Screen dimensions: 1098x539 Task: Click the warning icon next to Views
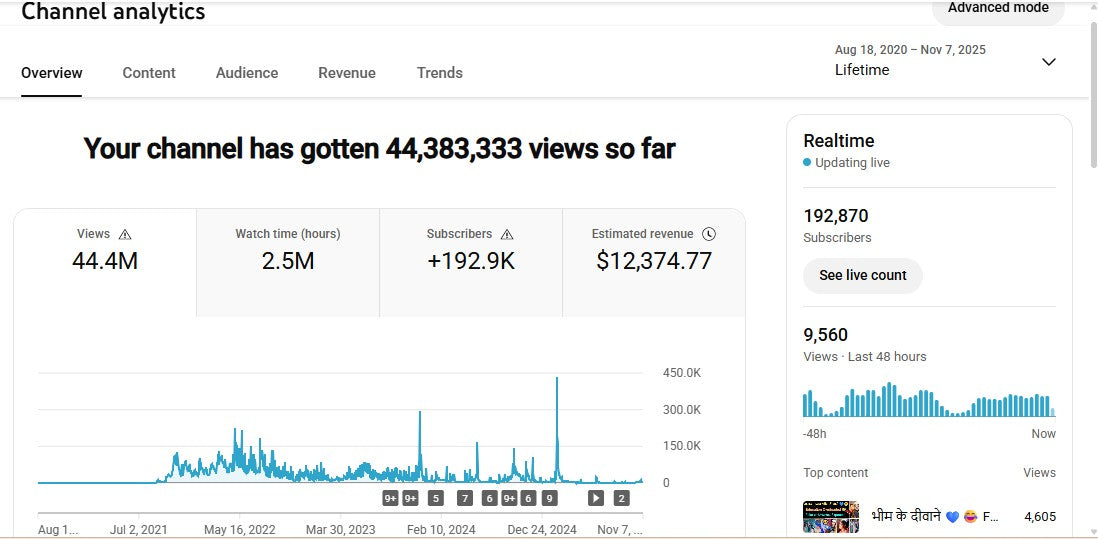click(x=125, y=234)
